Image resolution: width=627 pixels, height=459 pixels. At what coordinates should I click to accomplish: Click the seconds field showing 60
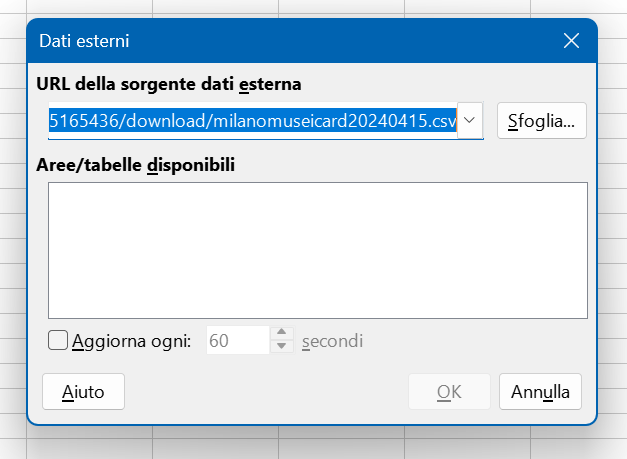(x=238, y=340)
